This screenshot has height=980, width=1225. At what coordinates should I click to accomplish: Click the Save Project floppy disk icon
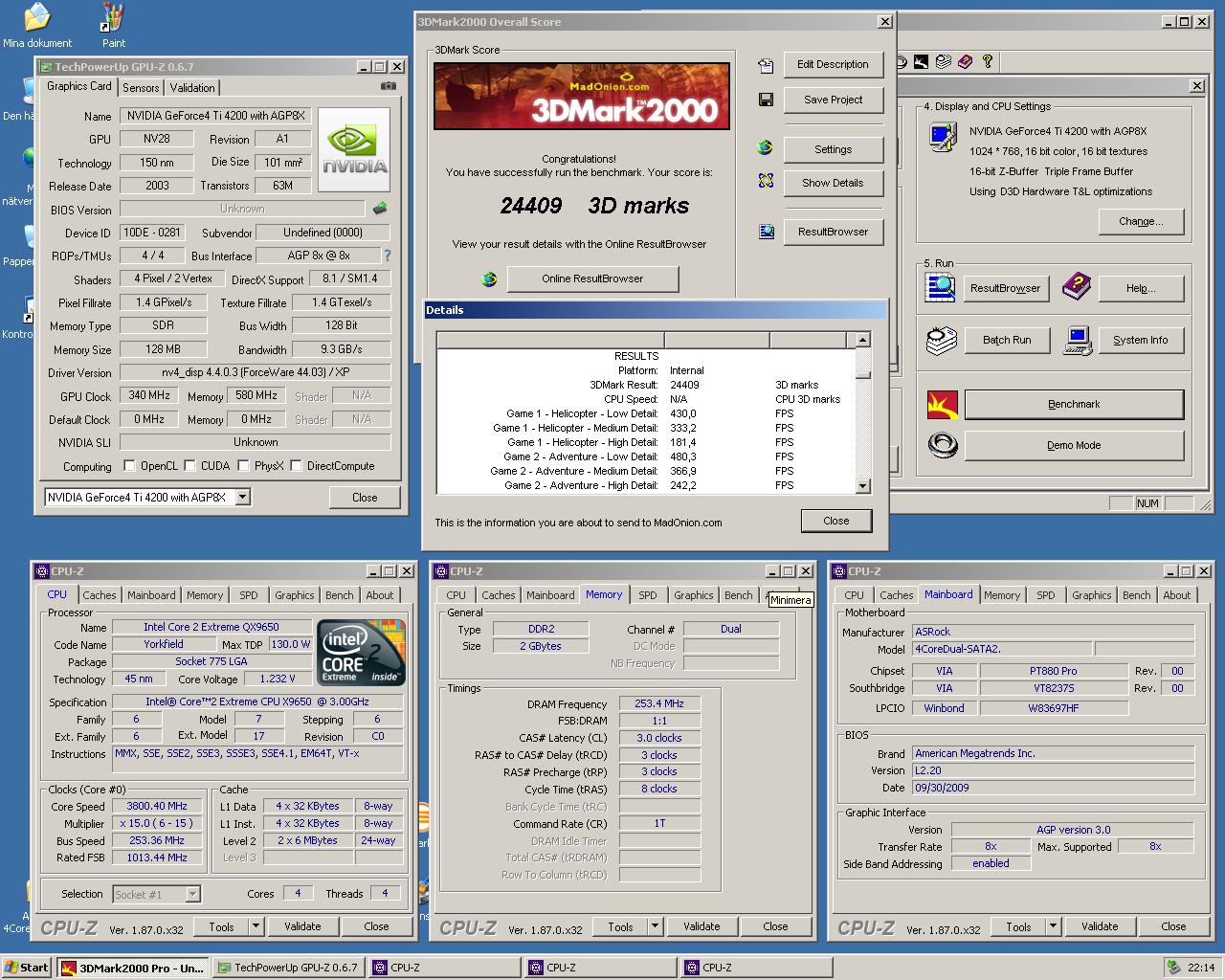coord(766,100)
